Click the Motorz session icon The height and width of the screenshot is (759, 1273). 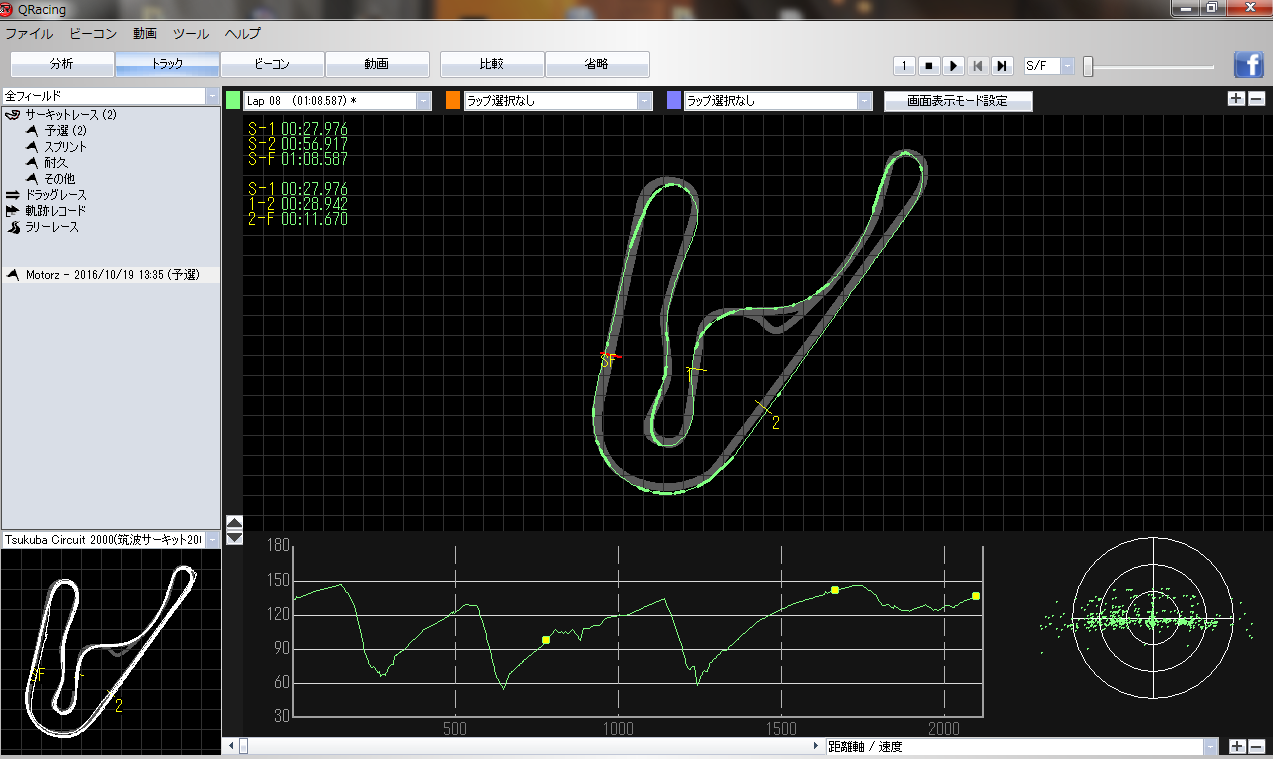(x=13, y=274)
